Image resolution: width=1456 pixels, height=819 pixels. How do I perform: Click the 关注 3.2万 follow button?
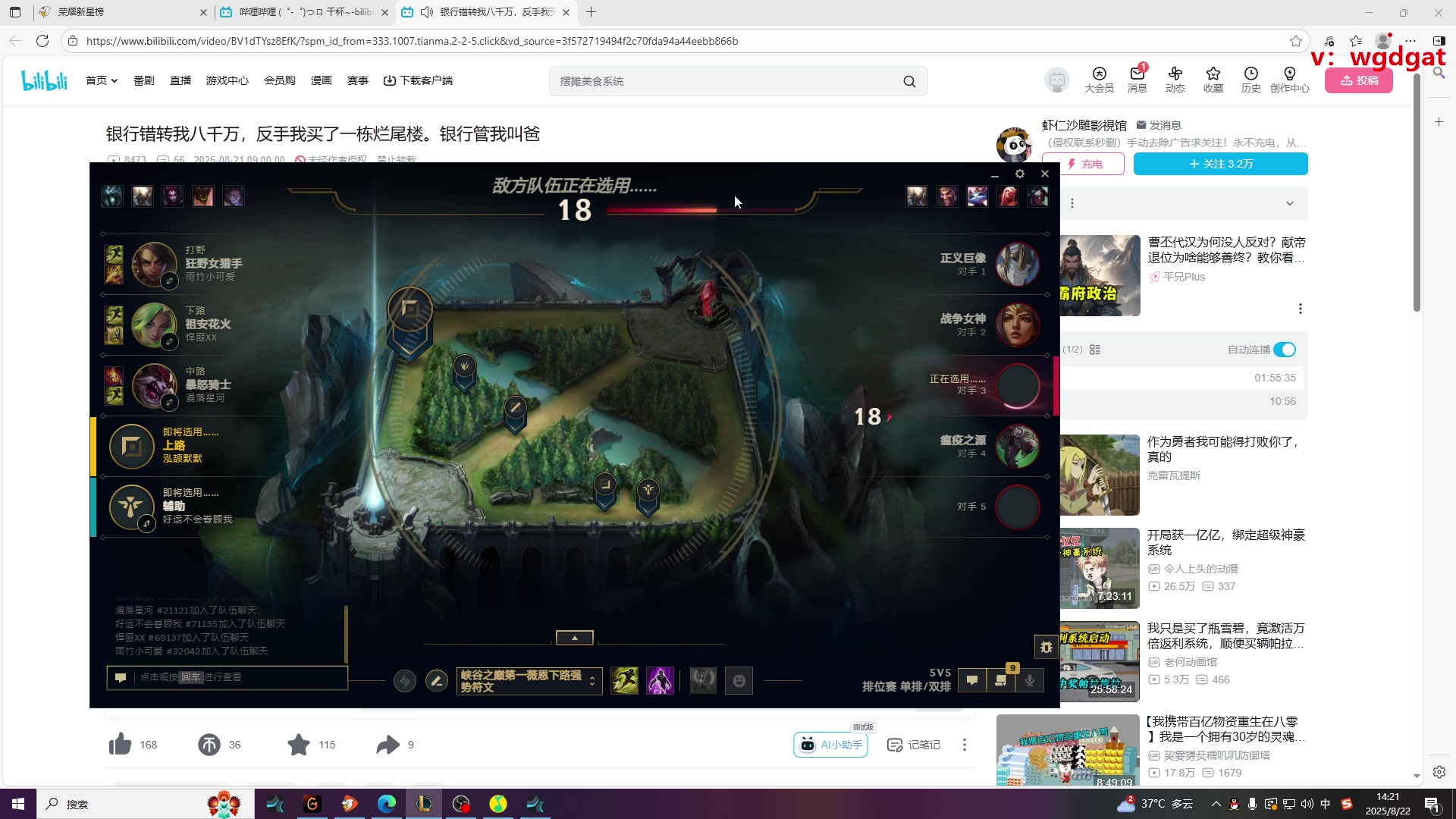(1221, 164)
